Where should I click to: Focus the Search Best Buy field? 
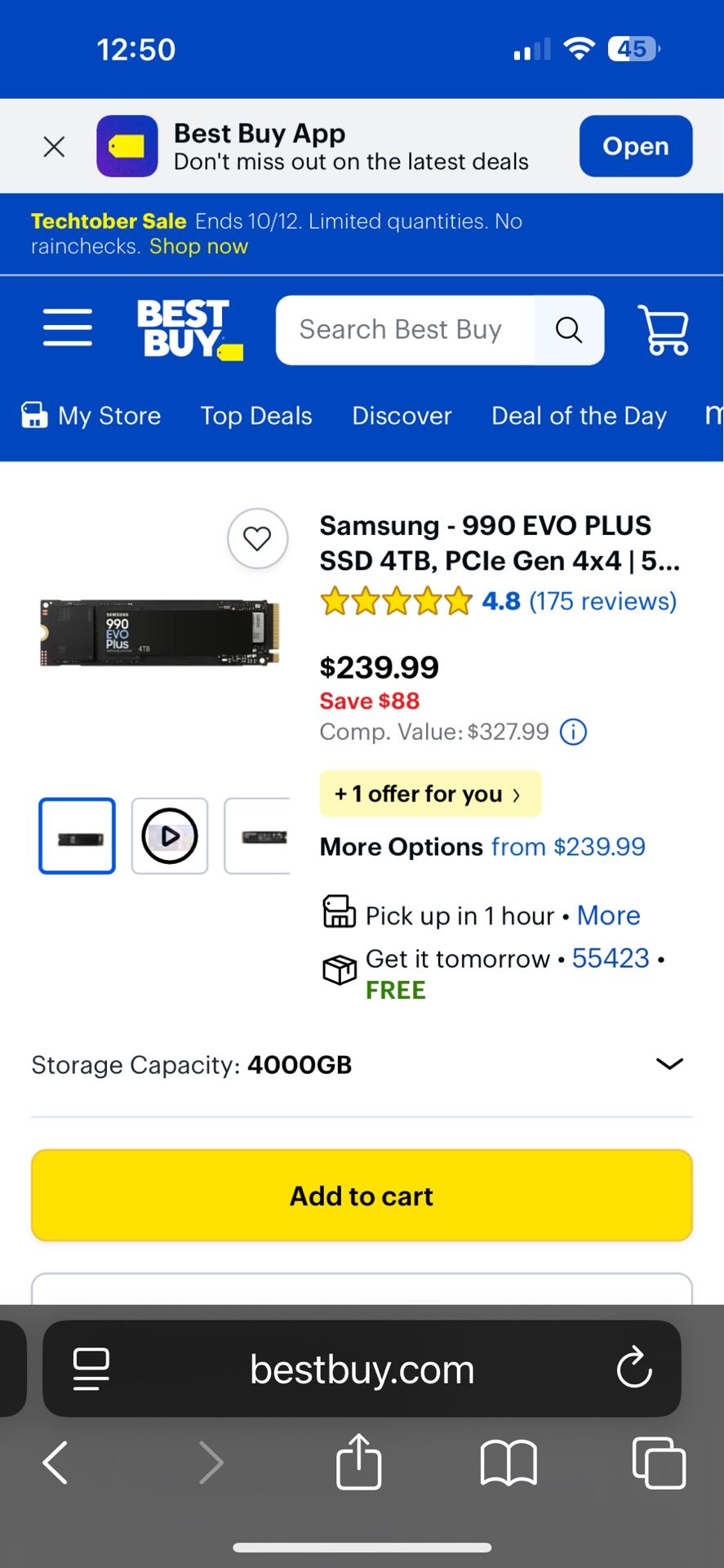coord(406,330)
